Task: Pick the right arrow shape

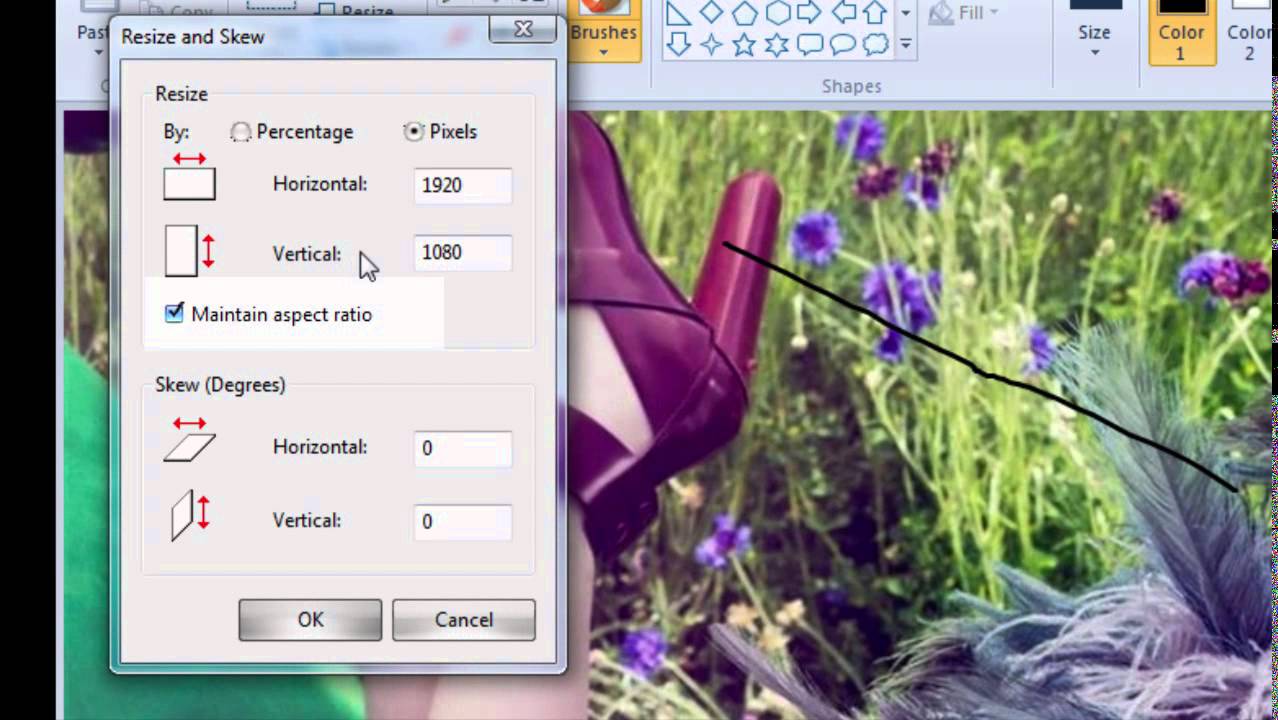Action: [x=809, y=13]
